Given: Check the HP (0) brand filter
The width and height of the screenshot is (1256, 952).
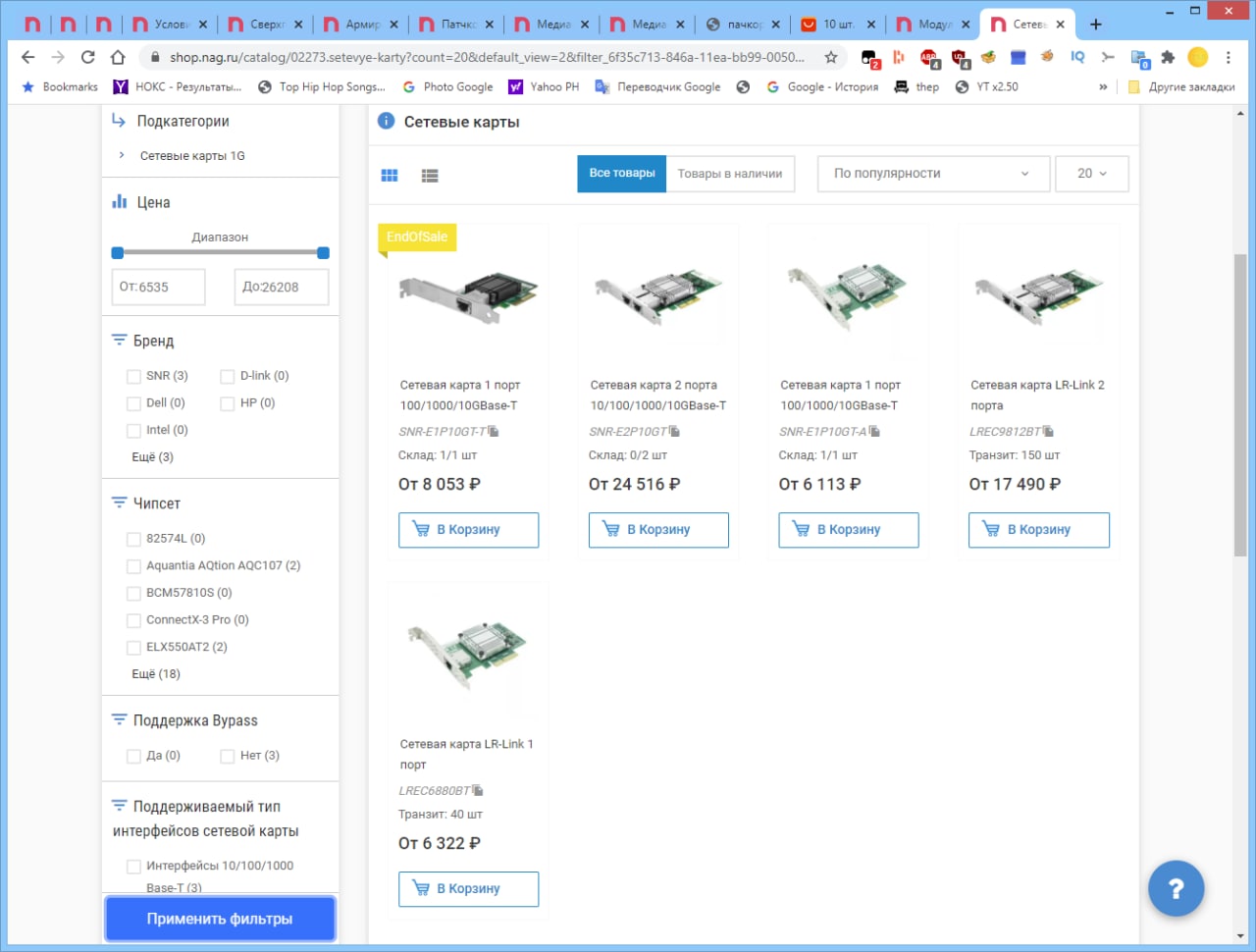Looking at the screenshot, I should [227, 403].
